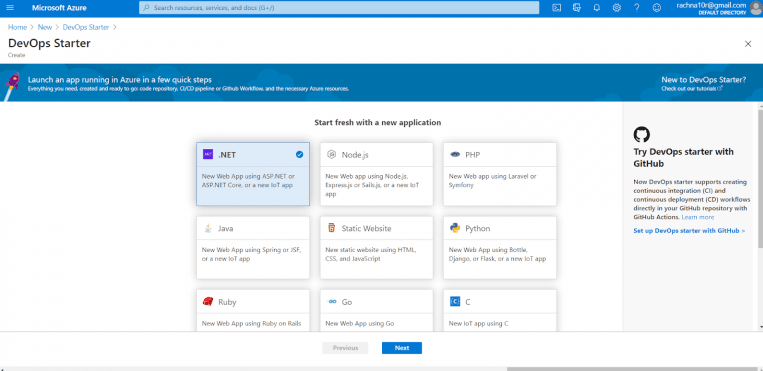Open the Azure portal hamburger menu

coord(10,8)
